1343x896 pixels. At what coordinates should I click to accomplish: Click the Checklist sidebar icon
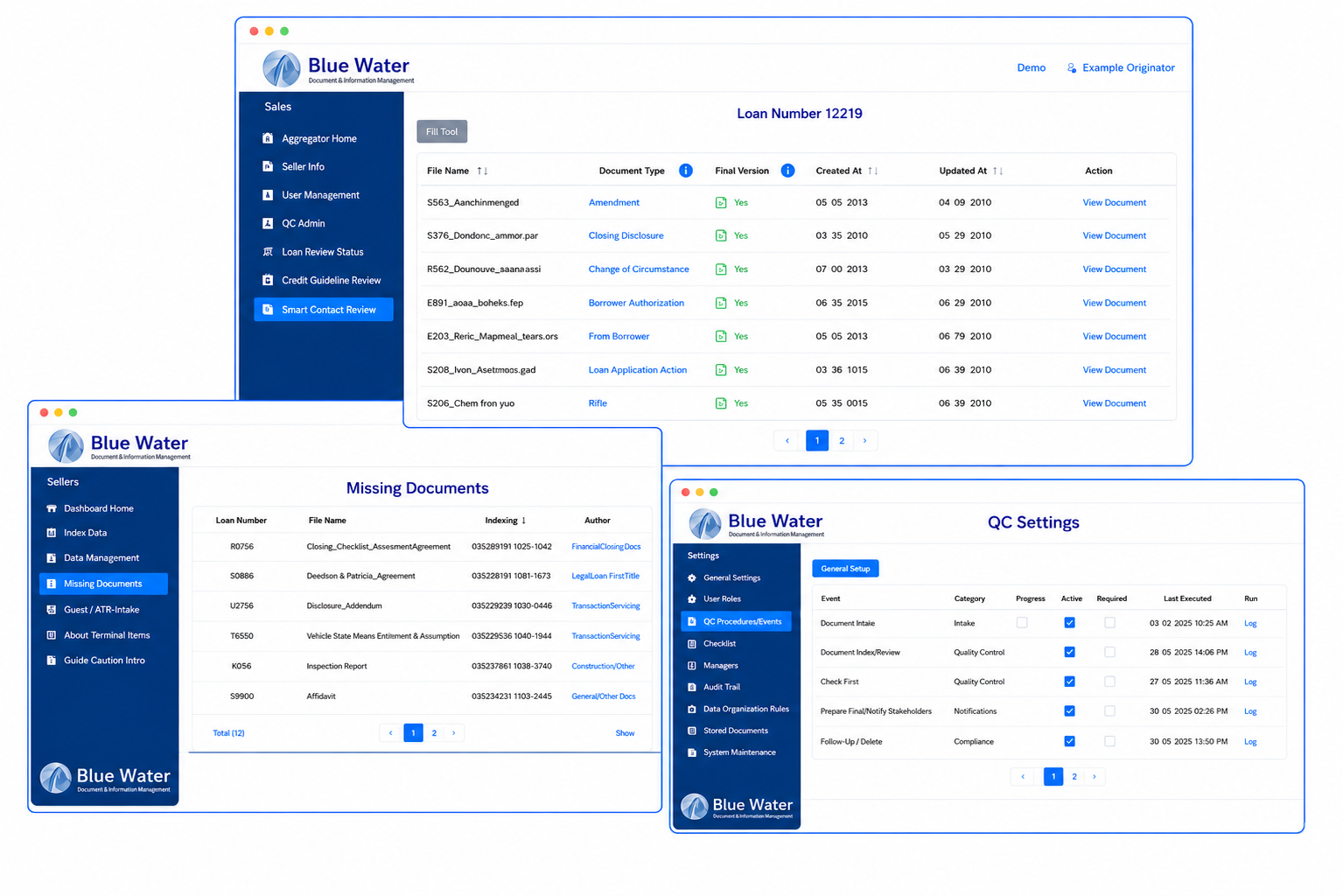pos(692,644)
